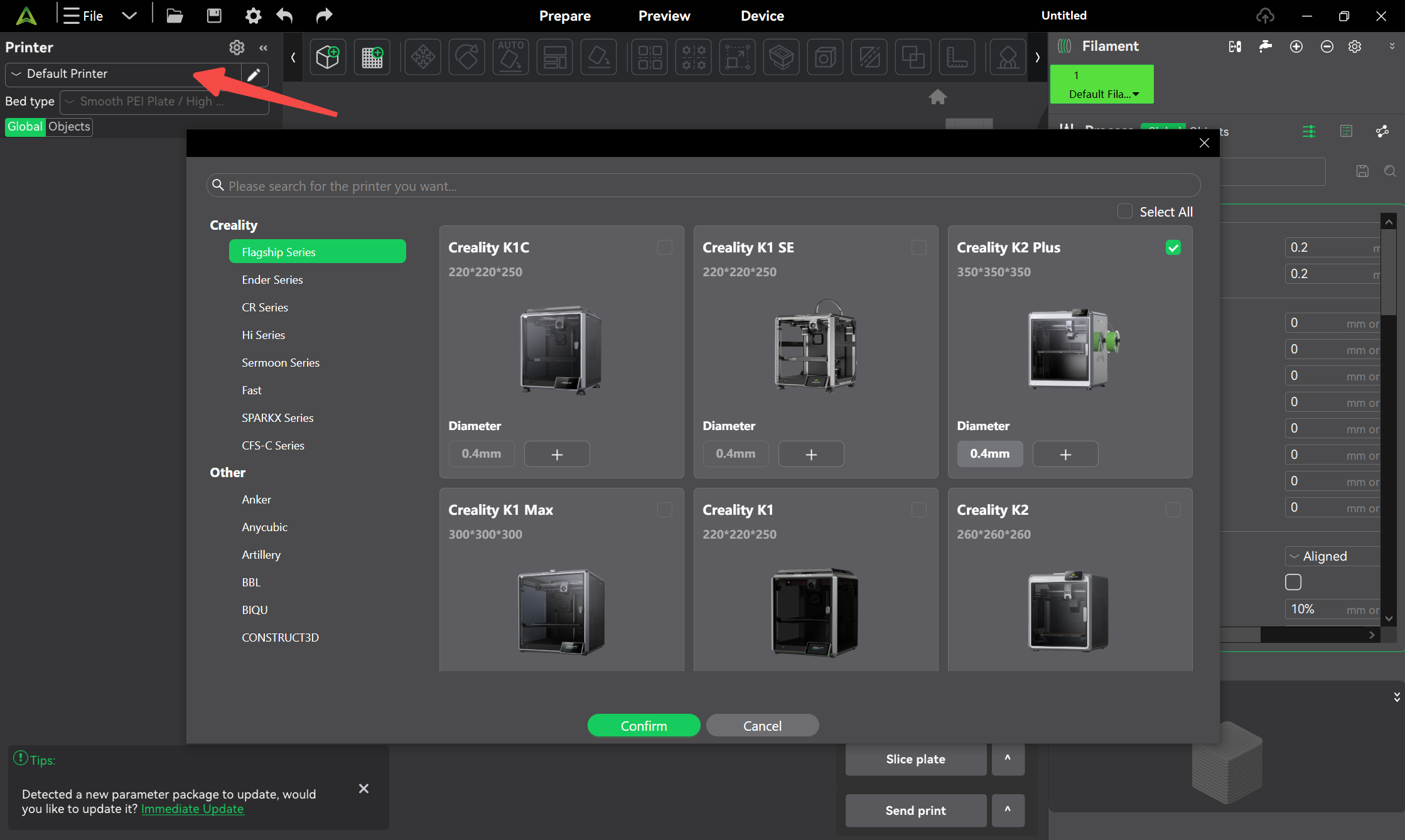Click the add plate grid icon
Image resolution: width=1405 pixels, height=840 pixels.
point(372,57)
